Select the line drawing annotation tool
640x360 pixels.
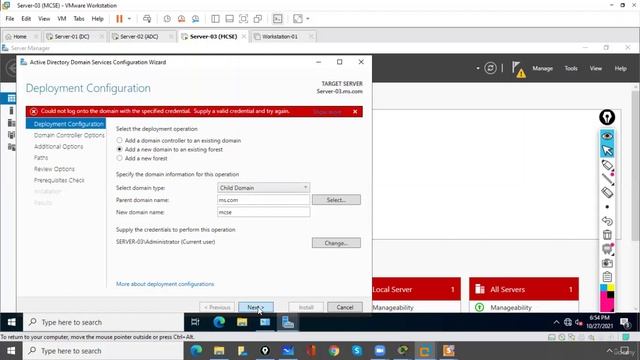coord(607,179)
